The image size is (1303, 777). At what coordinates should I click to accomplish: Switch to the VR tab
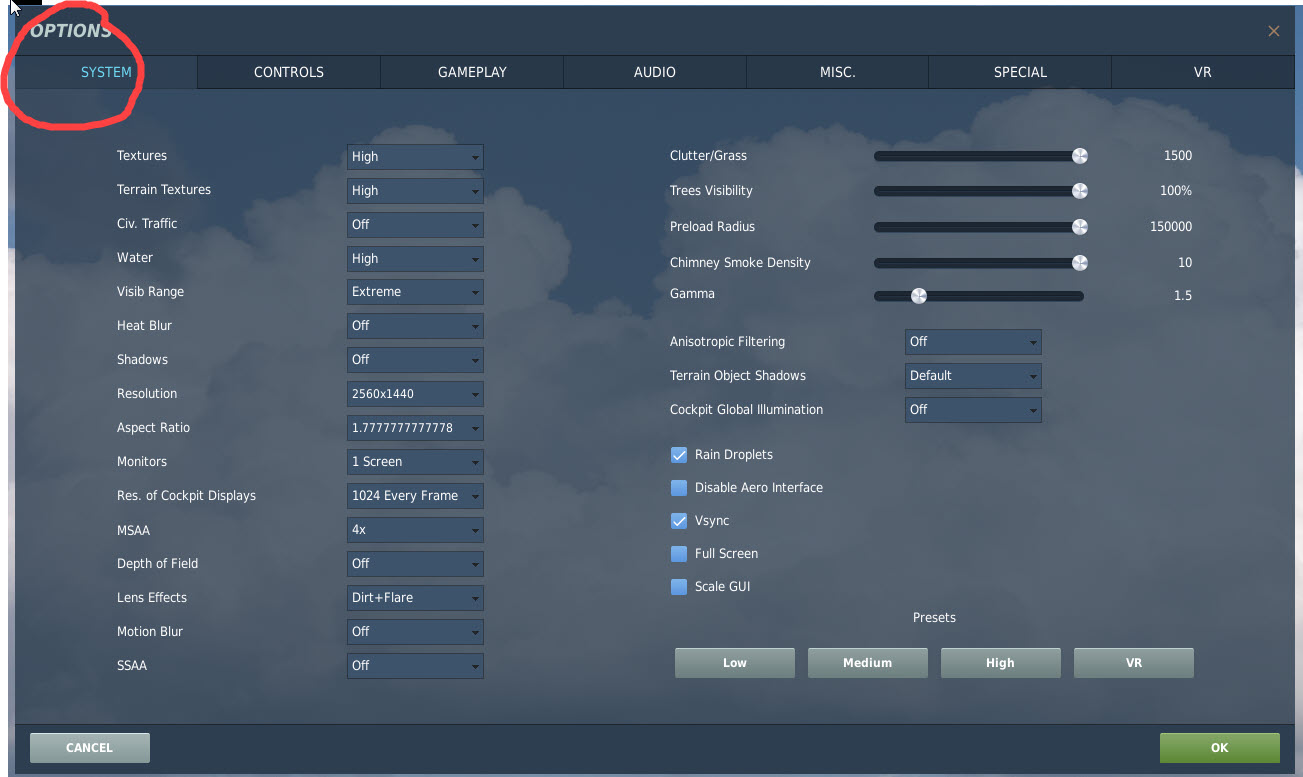pos(1203,72)
